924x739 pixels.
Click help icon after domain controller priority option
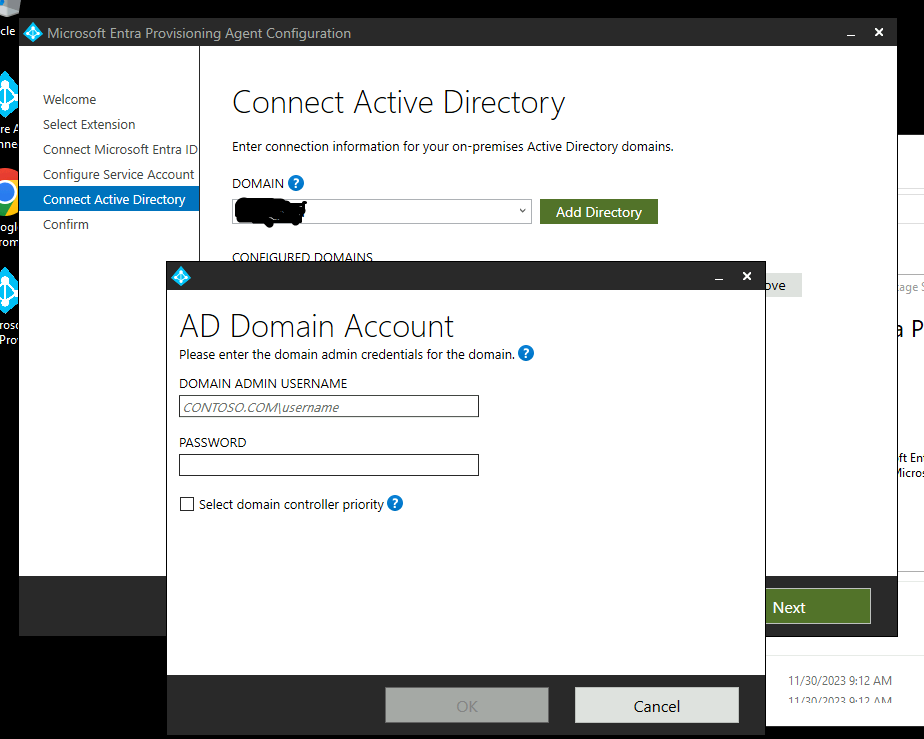point(395,504)
